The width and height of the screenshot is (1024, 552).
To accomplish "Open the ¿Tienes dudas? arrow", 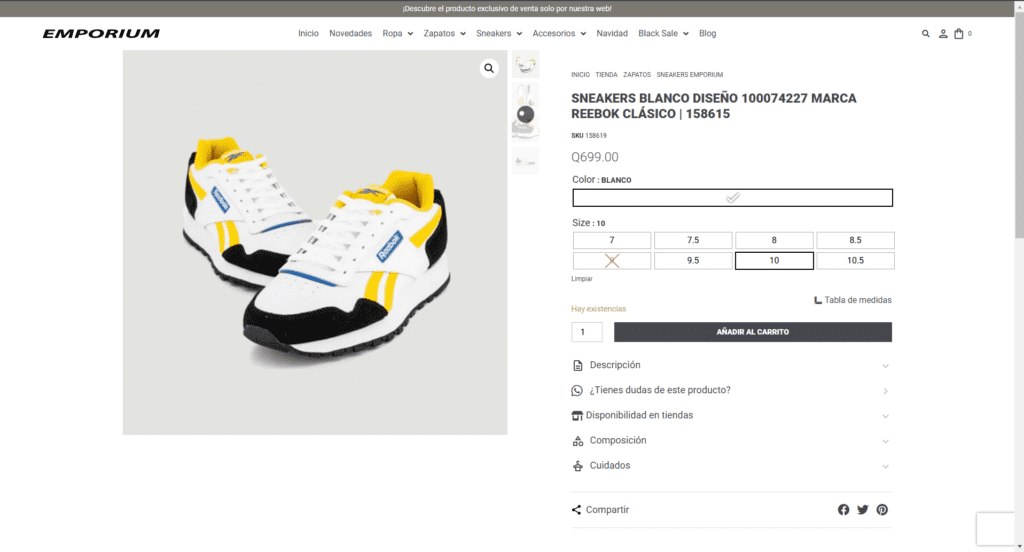I will click(886, 391).
